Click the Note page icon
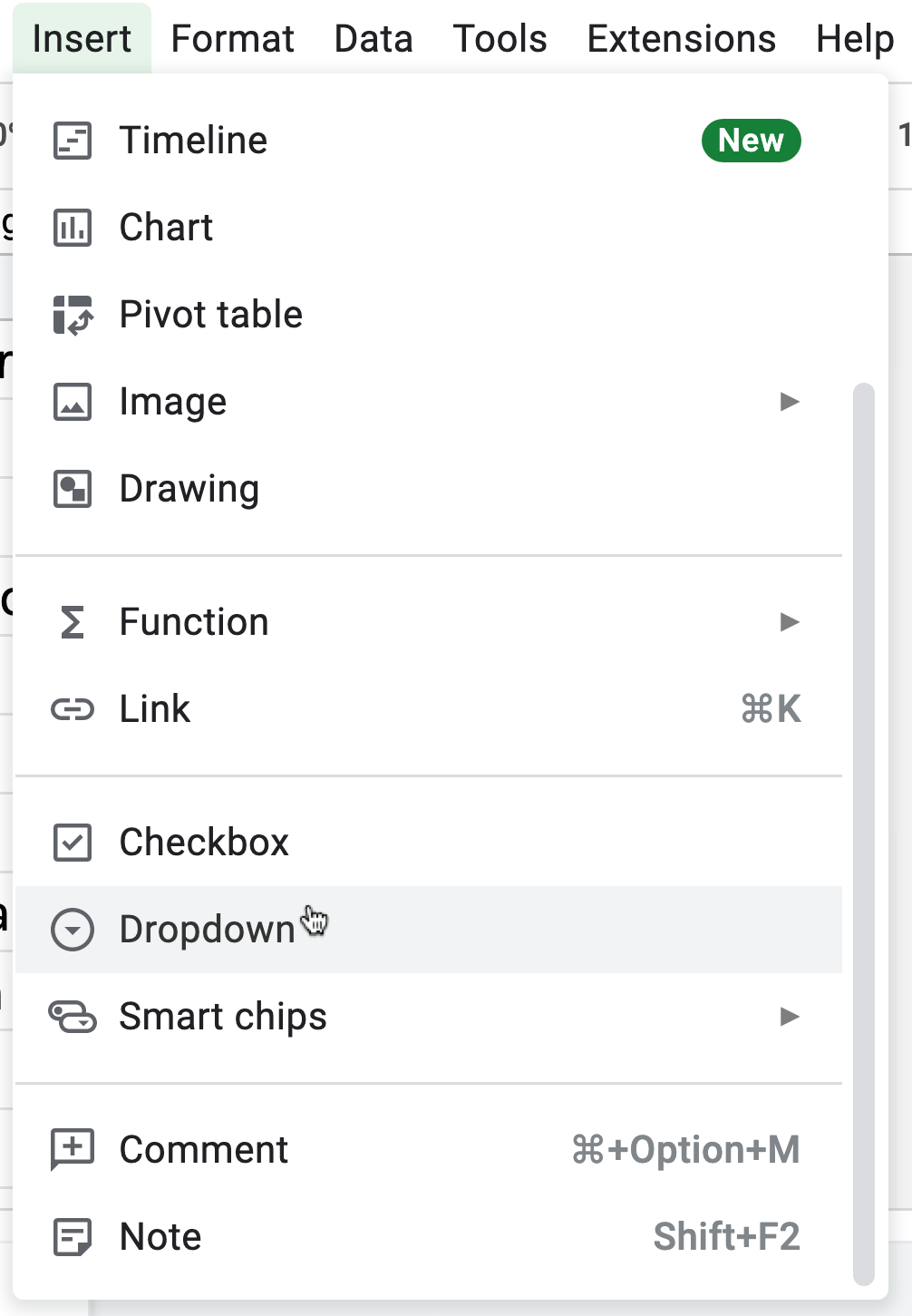 tap(72, 1236)
